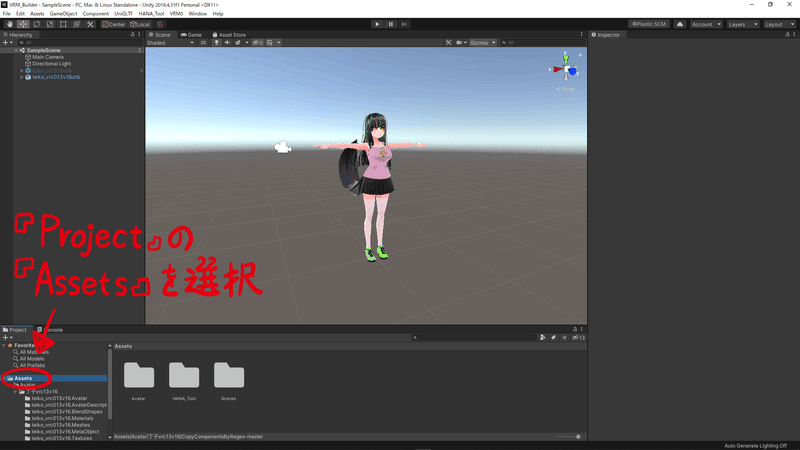Open the Shaded draw mode dropdown
Image resolution: width=800 pixels, height=450 pixels.
pyautogui.click(x=170, y=43)
